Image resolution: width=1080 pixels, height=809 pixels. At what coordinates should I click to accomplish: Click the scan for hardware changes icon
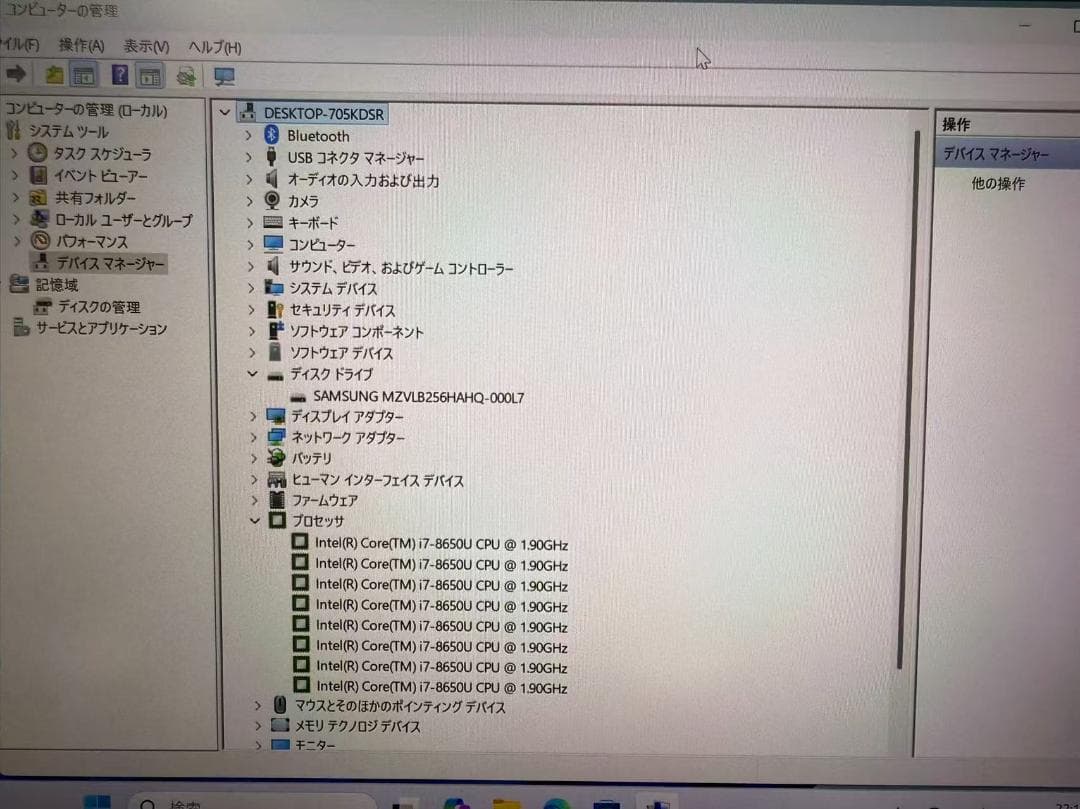(186, 75)
